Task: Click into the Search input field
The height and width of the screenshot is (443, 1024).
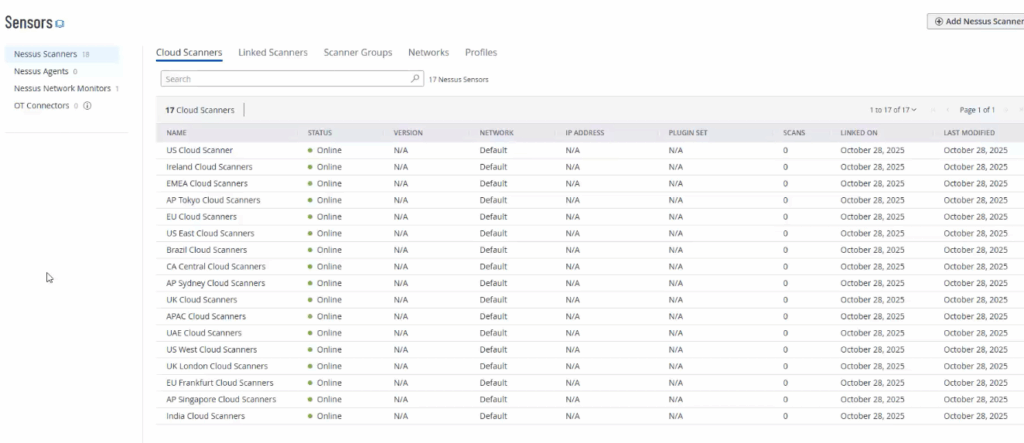Action: coord(285,78)
